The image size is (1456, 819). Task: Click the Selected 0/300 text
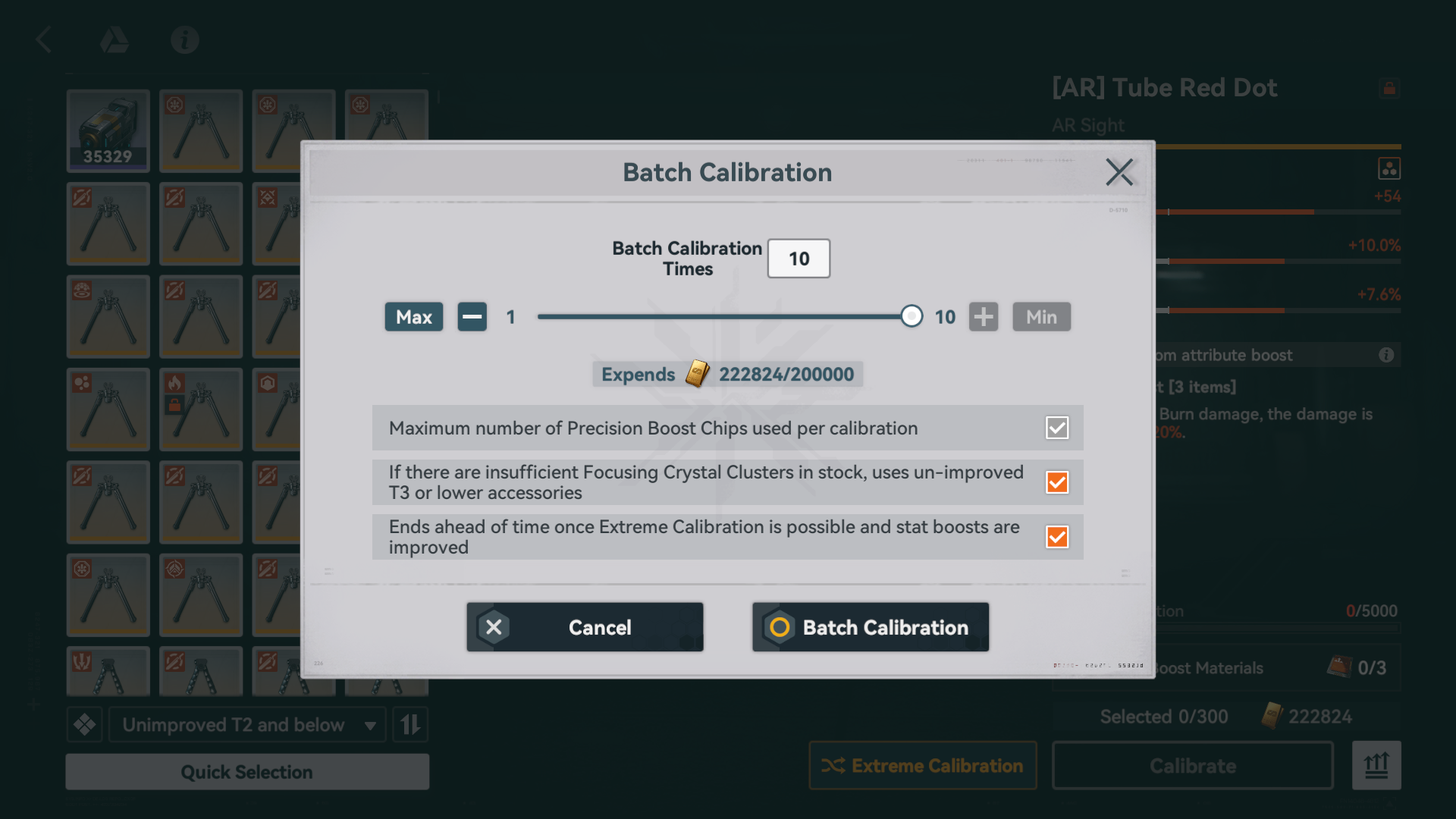1164,717
